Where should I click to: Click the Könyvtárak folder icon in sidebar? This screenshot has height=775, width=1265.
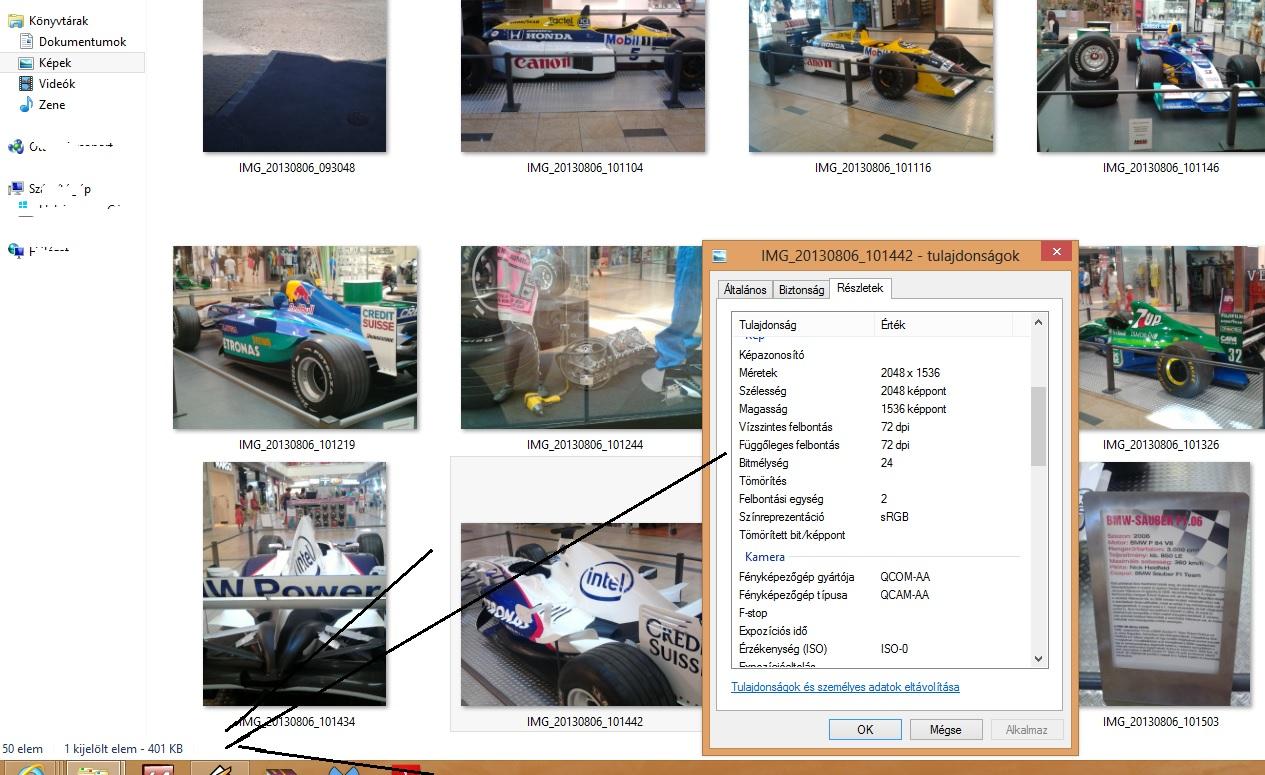pos(15,20)
